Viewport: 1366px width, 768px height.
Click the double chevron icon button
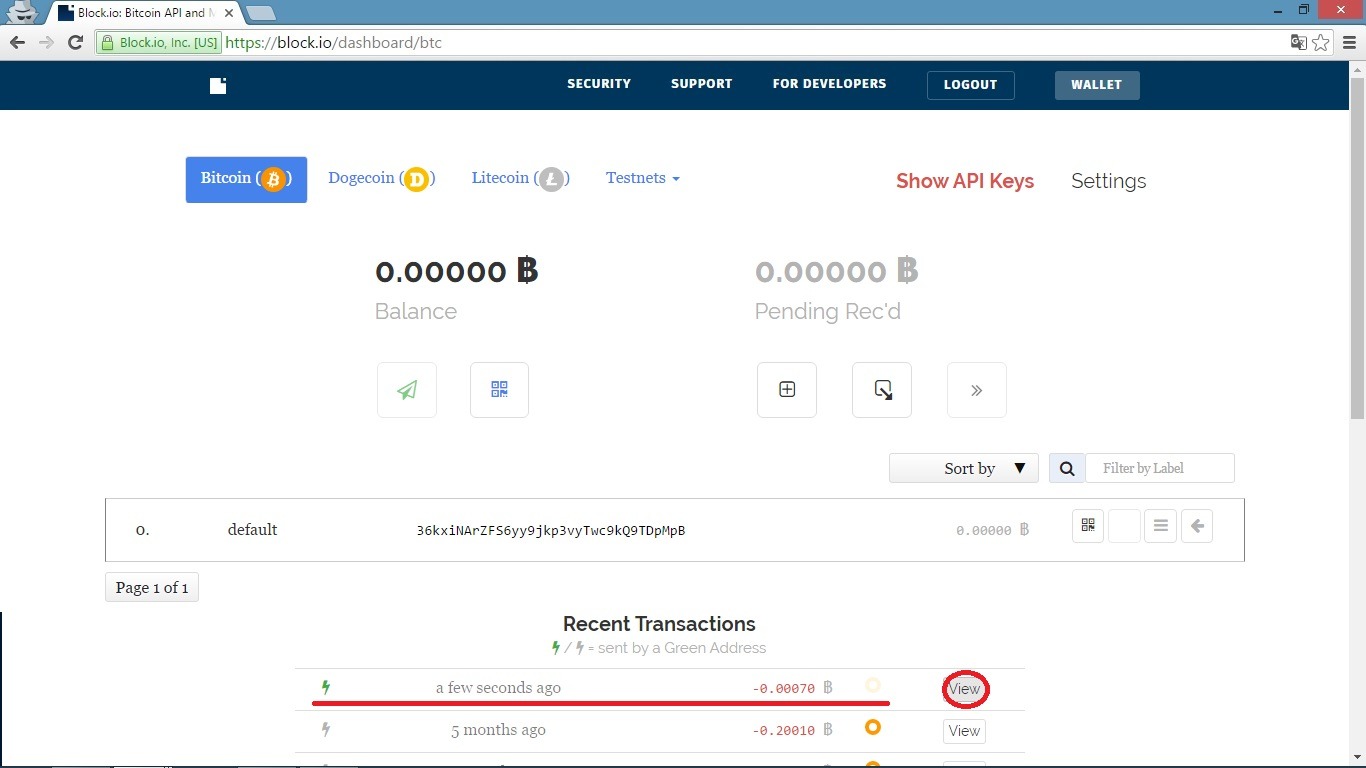pos(977,390)
